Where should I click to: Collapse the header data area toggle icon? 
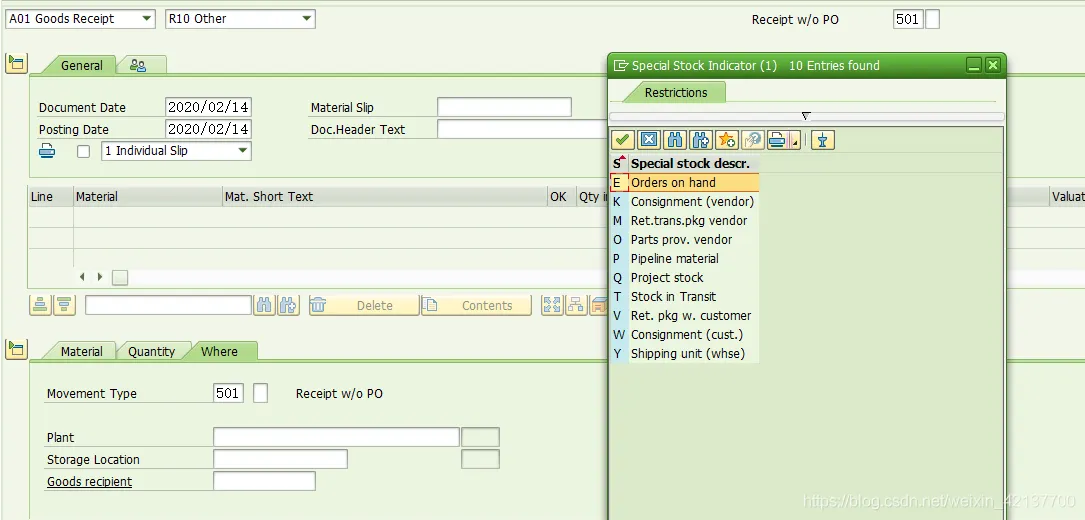tap(16, 64)
